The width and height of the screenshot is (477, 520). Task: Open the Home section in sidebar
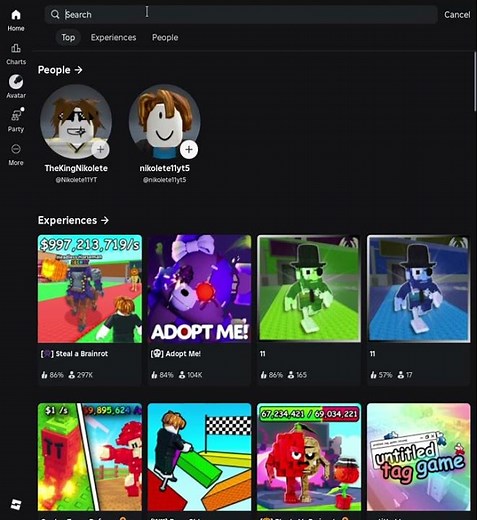16,20
